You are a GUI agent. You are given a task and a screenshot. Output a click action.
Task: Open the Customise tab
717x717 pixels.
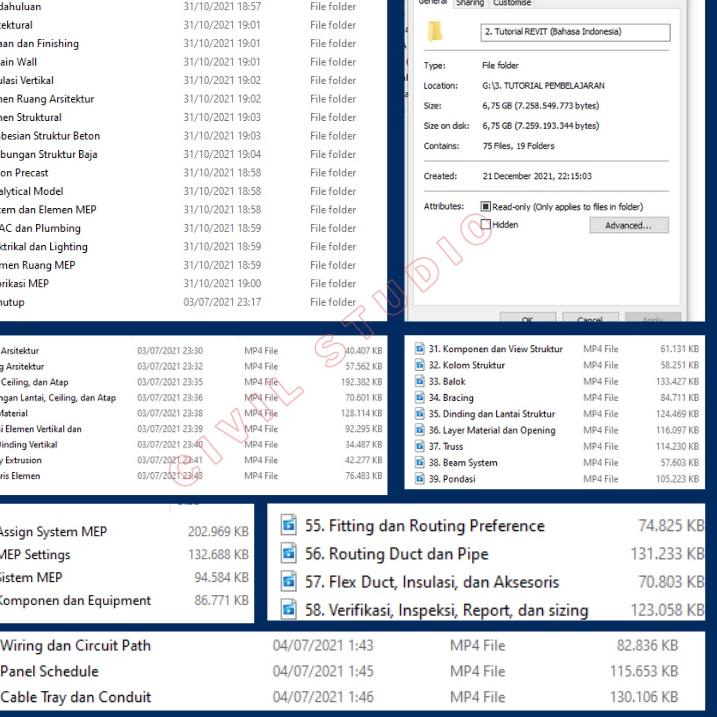click(512, 4)
